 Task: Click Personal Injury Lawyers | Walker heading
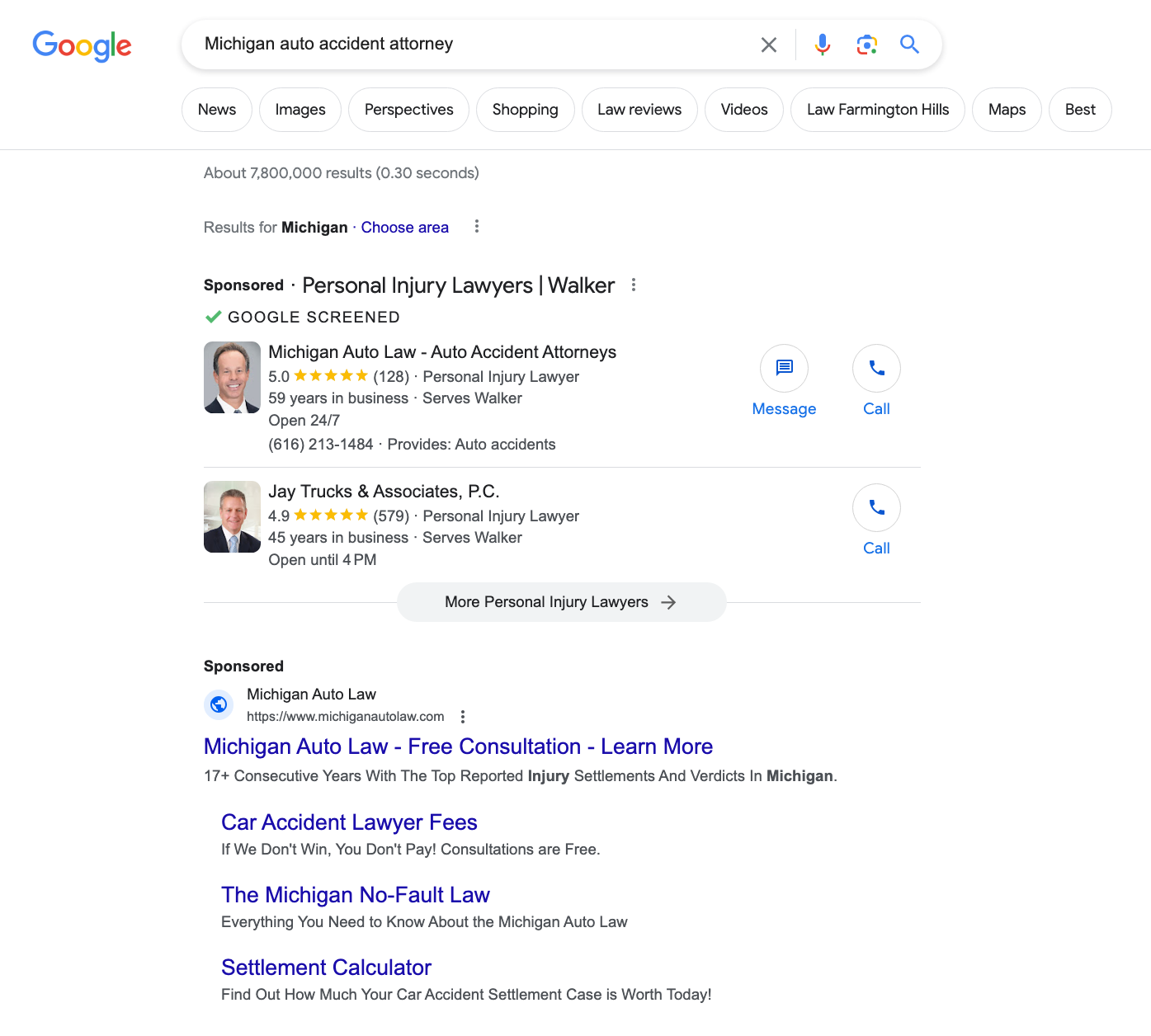pos(458,285)
